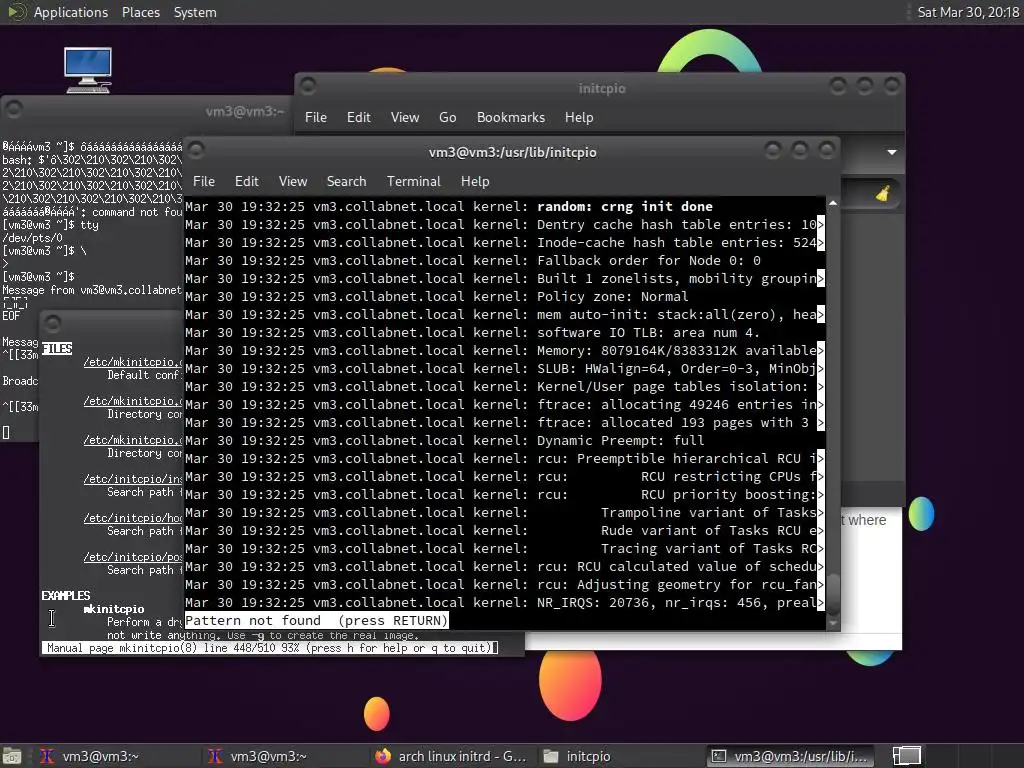This screenshot has width=1024, height=768.
Task: Click the folder icon of initcpio taskbar entry
Action: 551,756
